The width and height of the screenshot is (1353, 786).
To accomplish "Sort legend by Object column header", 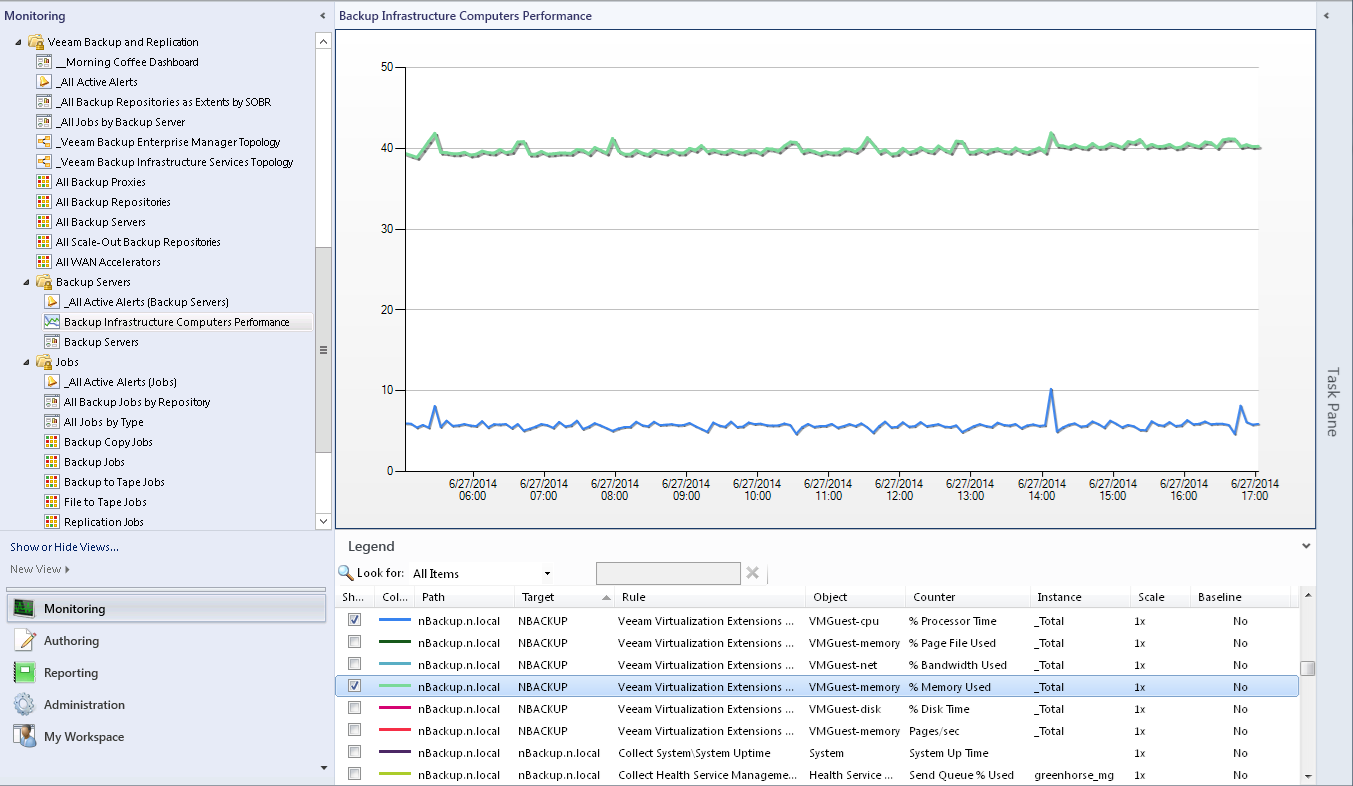I will (x=855, y=597).
